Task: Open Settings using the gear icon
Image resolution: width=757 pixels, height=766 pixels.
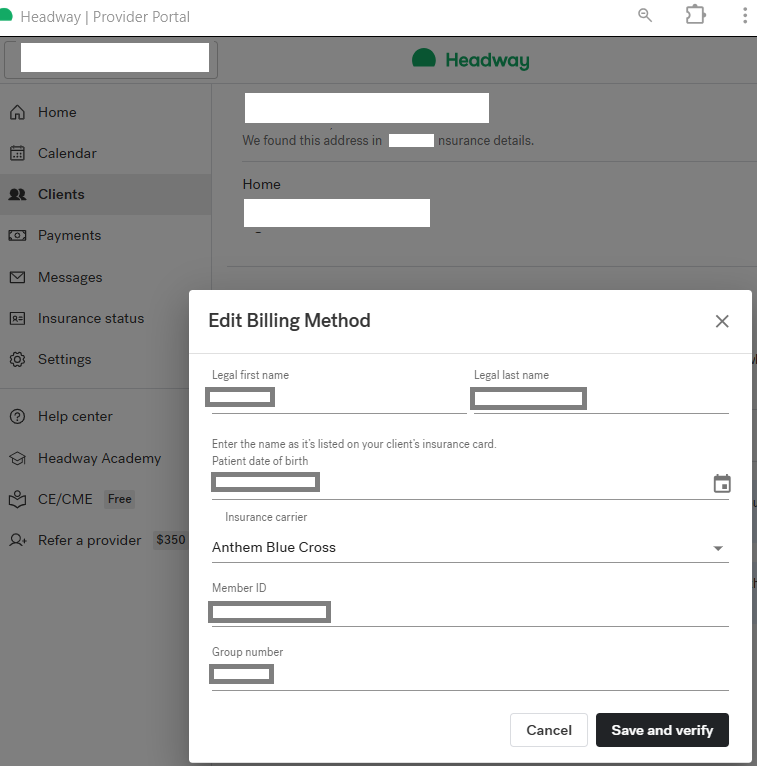Action: point(17,360)
